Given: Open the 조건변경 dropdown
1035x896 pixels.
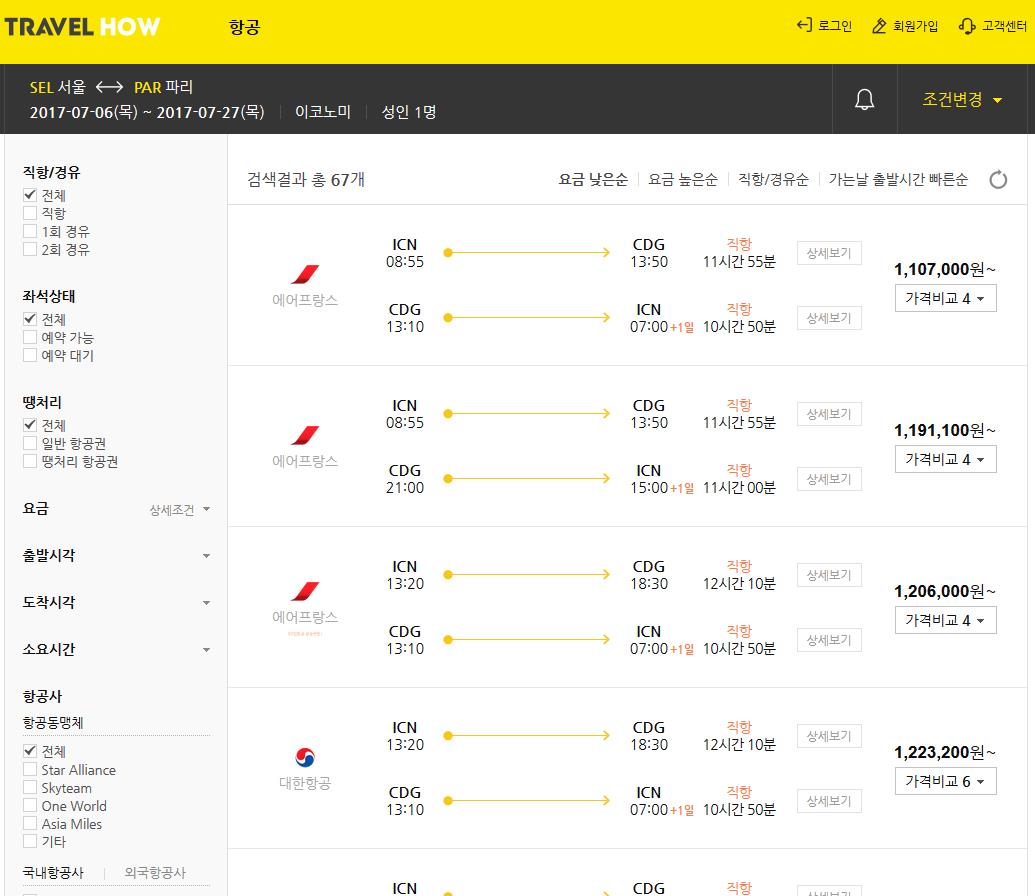Looking at the screenshot, I should click(962, 100).
